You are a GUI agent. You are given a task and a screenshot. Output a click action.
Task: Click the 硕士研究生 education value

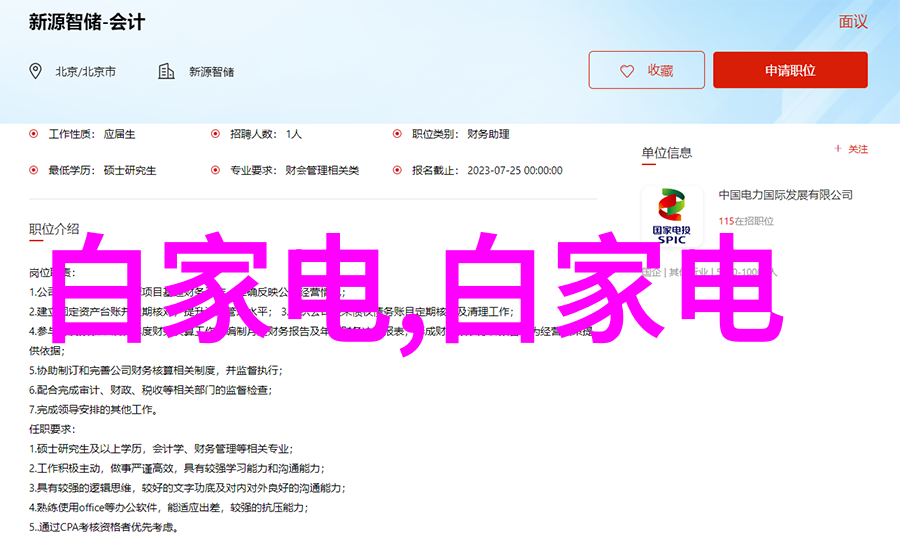(130, 171)
